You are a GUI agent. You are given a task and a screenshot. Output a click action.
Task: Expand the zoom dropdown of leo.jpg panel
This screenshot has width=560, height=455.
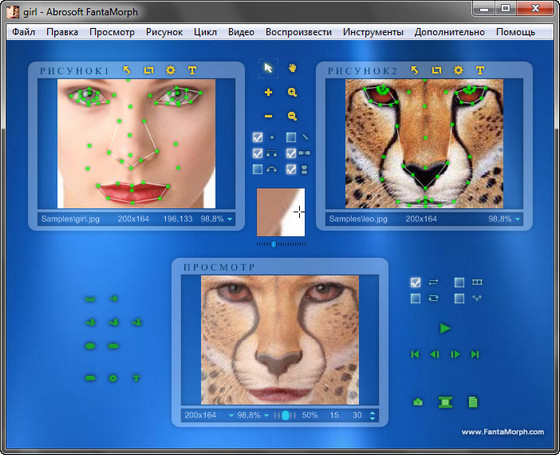pos(518,219)
